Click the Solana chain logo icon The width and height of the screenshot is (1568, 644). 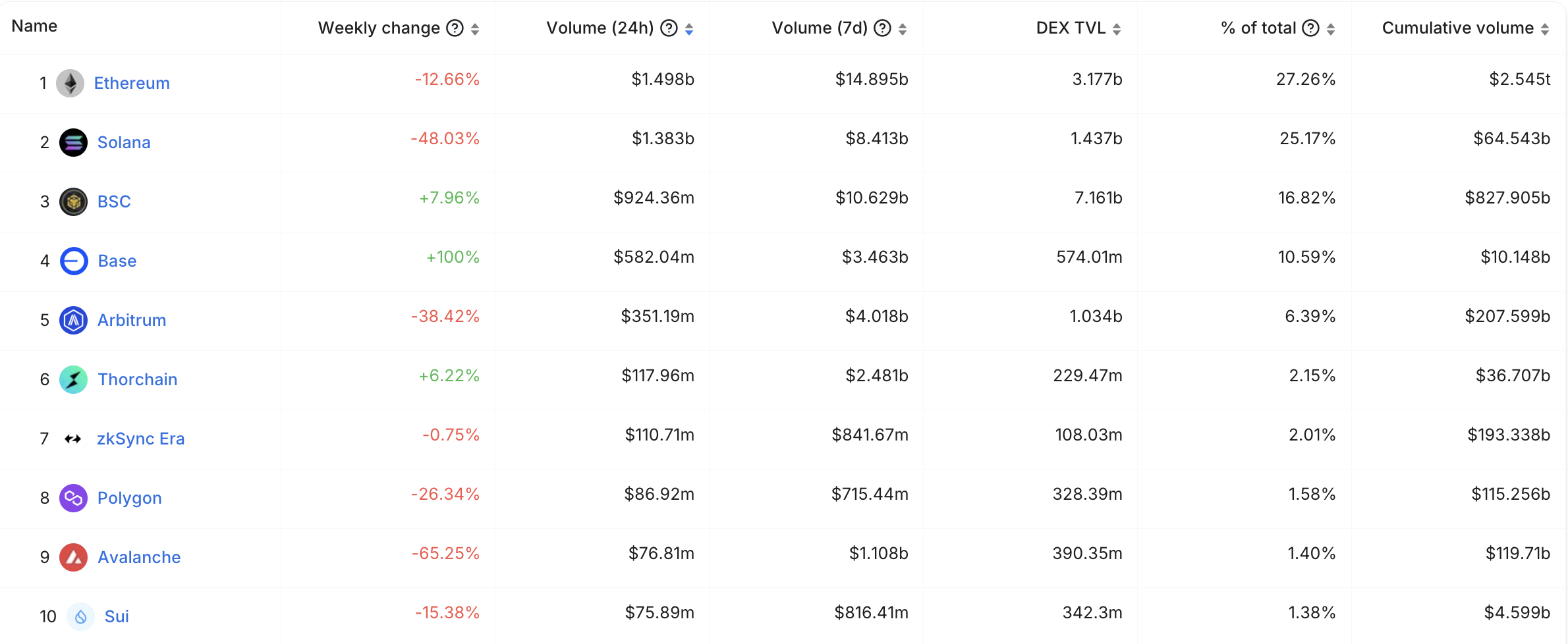73,142
